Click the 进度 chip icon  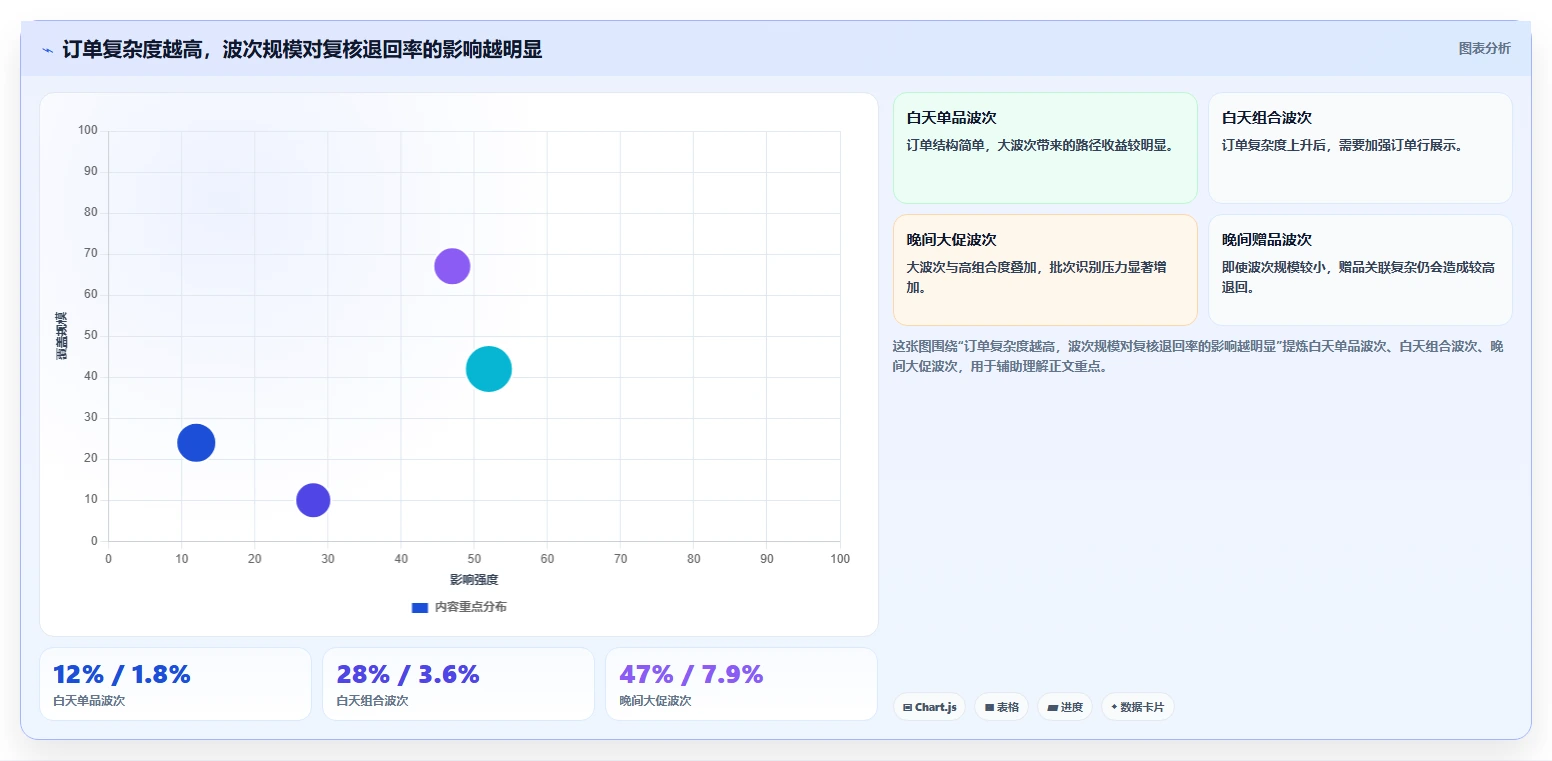(x=1052, y=707)
